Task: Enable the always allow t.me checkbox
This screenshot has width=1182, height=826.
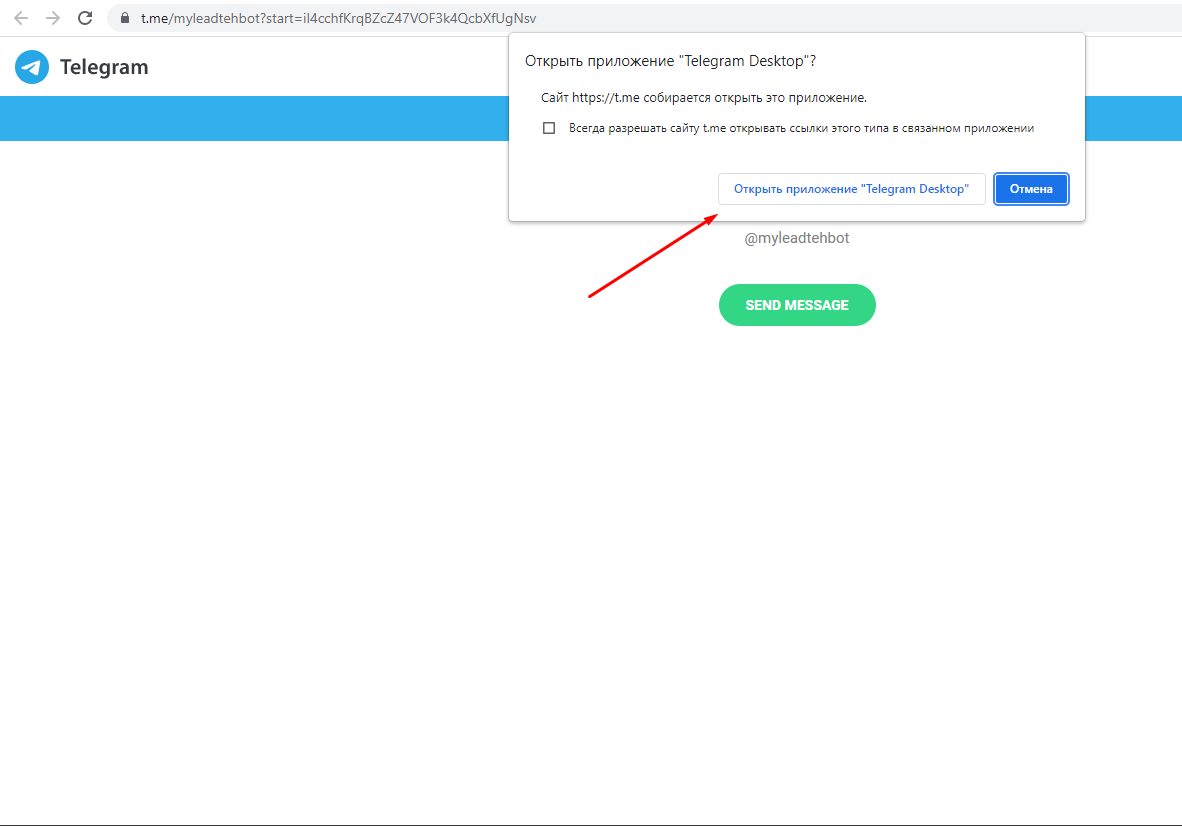Action: click(x=549, y=128)
